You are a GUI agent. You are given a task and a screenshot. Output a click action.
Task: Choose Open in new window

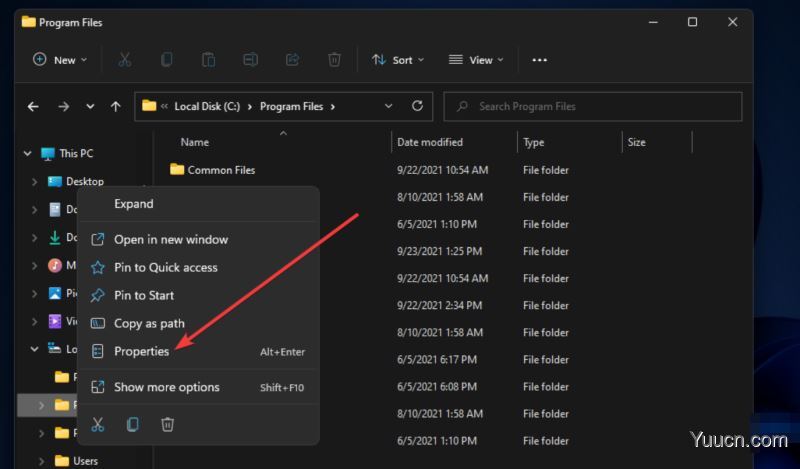(198, 239)
